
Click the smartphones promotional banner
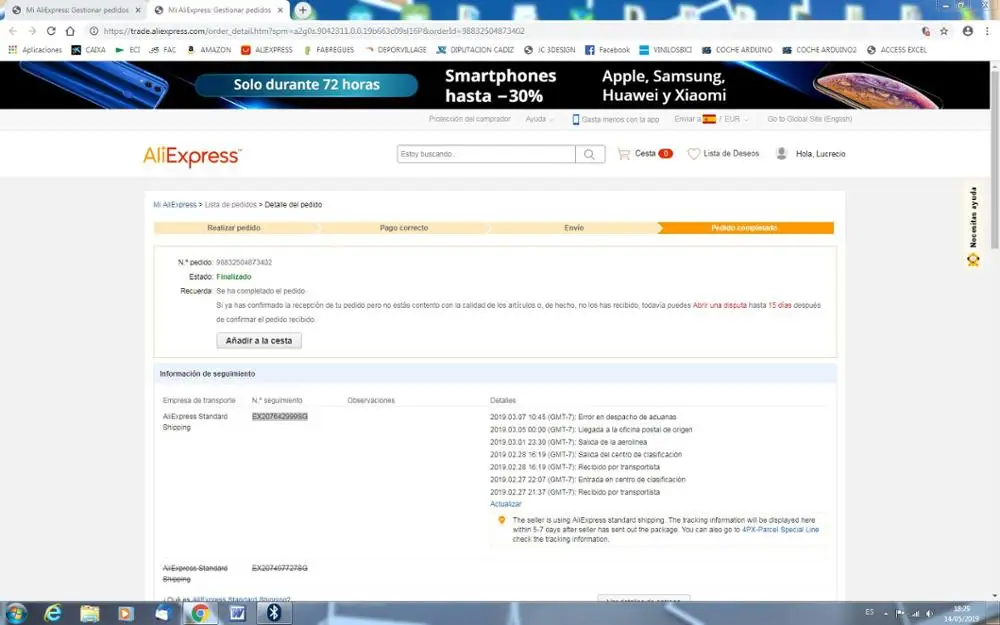495,85
